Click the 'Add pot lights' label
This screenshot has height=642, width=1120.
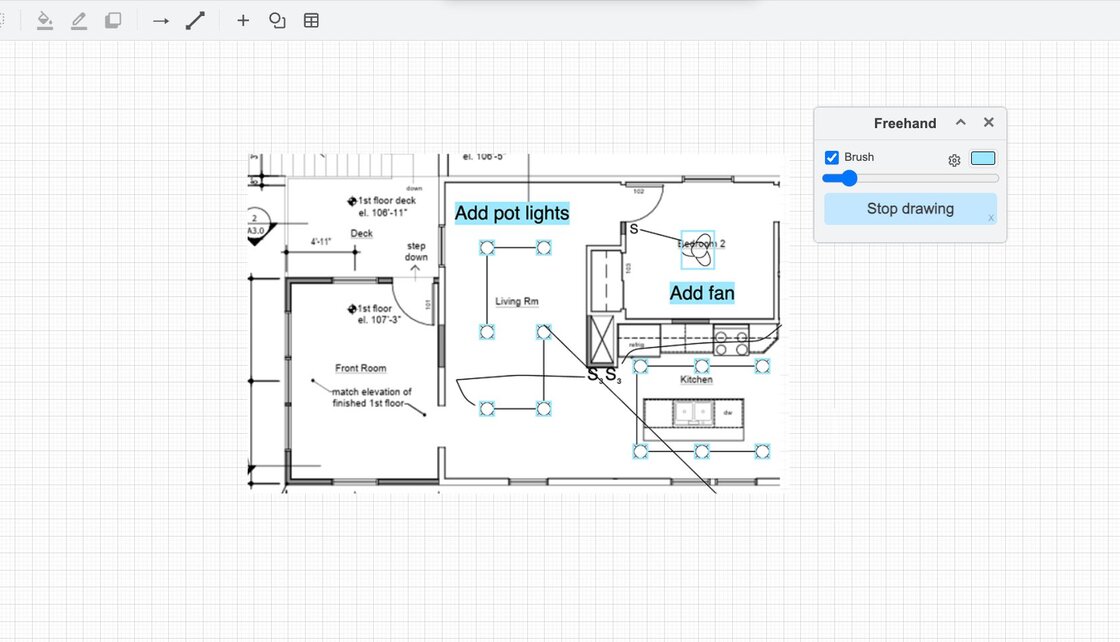(512, 213)
